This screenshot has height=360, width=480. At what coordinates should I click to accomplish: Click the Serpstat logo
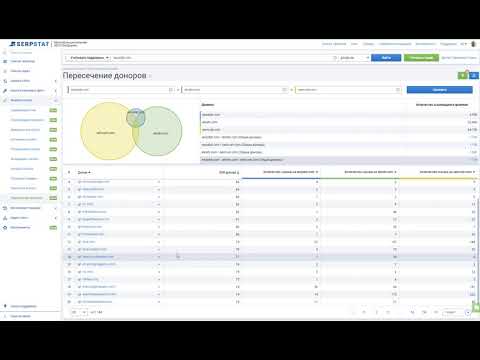click(x=29, y=44)
